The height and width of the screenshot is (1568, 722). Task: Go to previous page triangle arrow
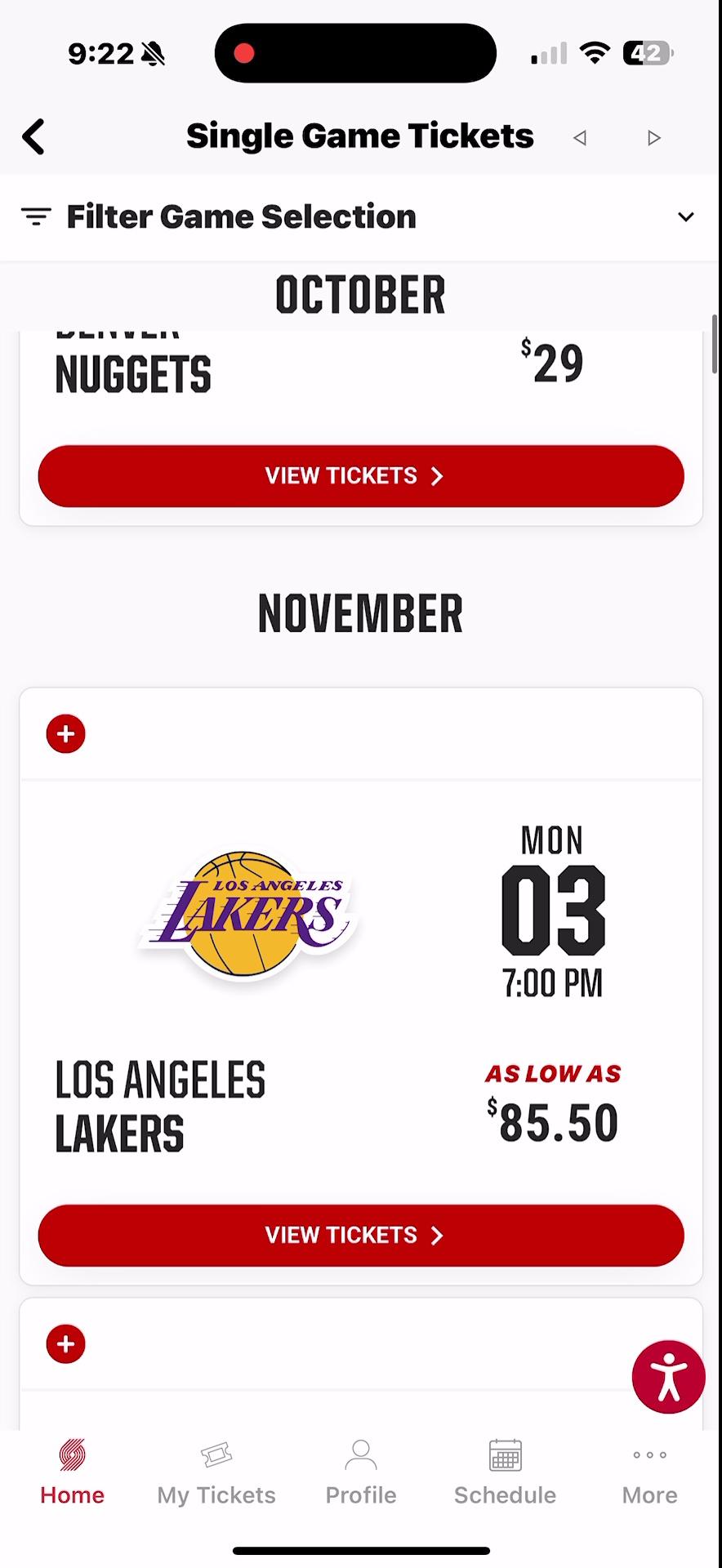[580, 138]
